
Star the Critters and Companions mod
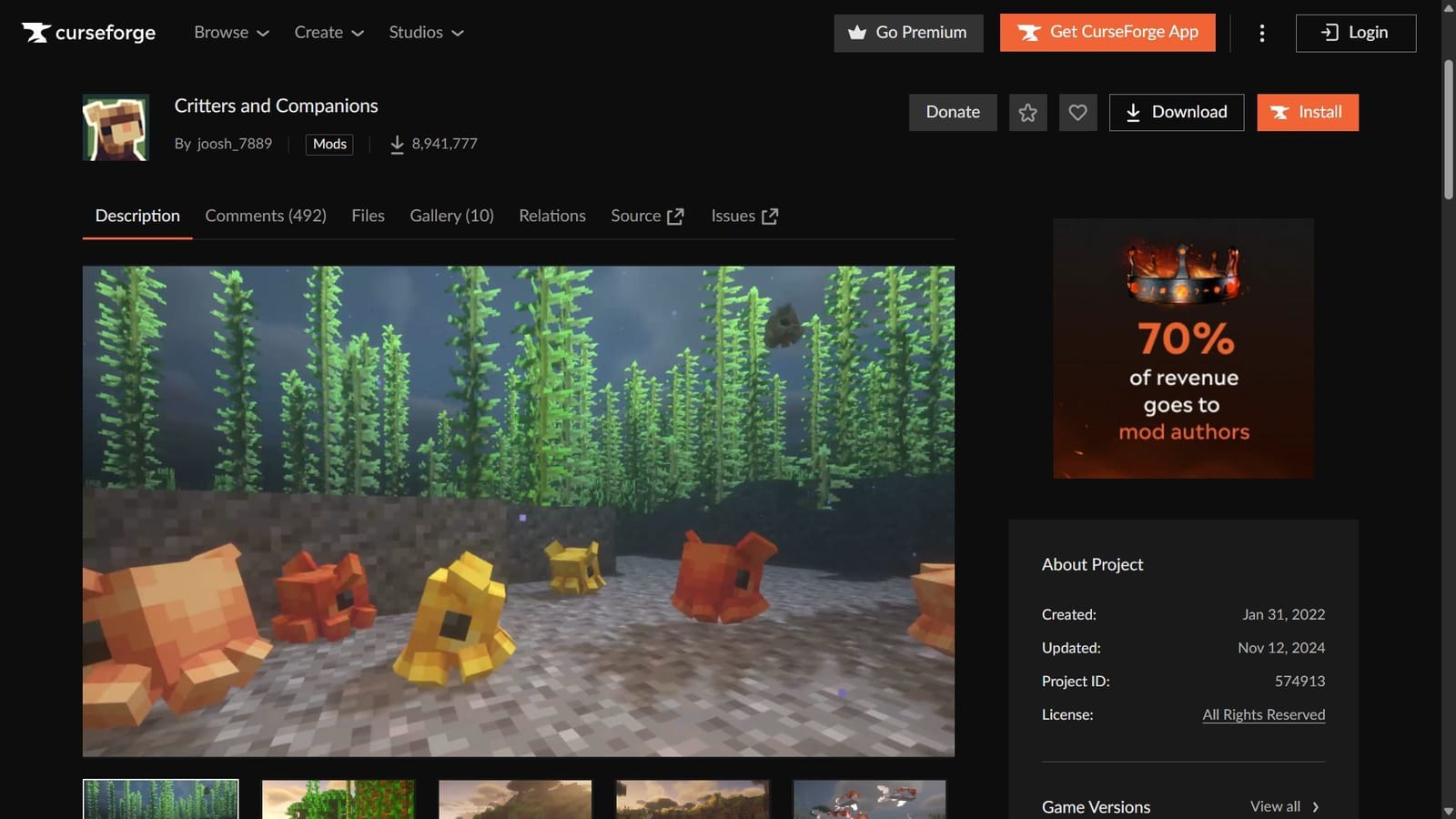coord(1027,112)
